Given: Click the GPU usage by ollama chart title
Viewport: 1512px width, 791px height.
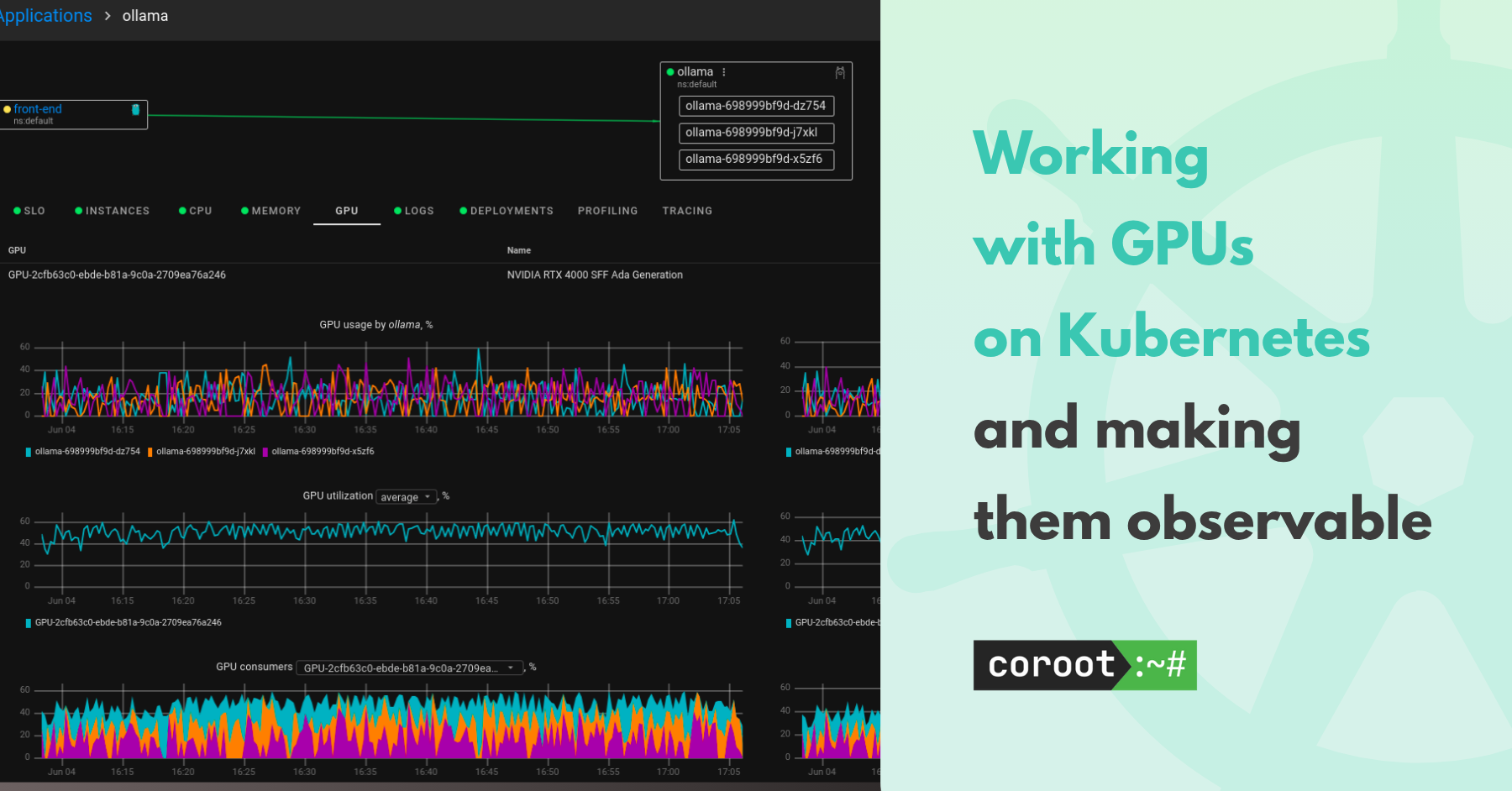Looking at the screenshot, I should coord(376,325).
